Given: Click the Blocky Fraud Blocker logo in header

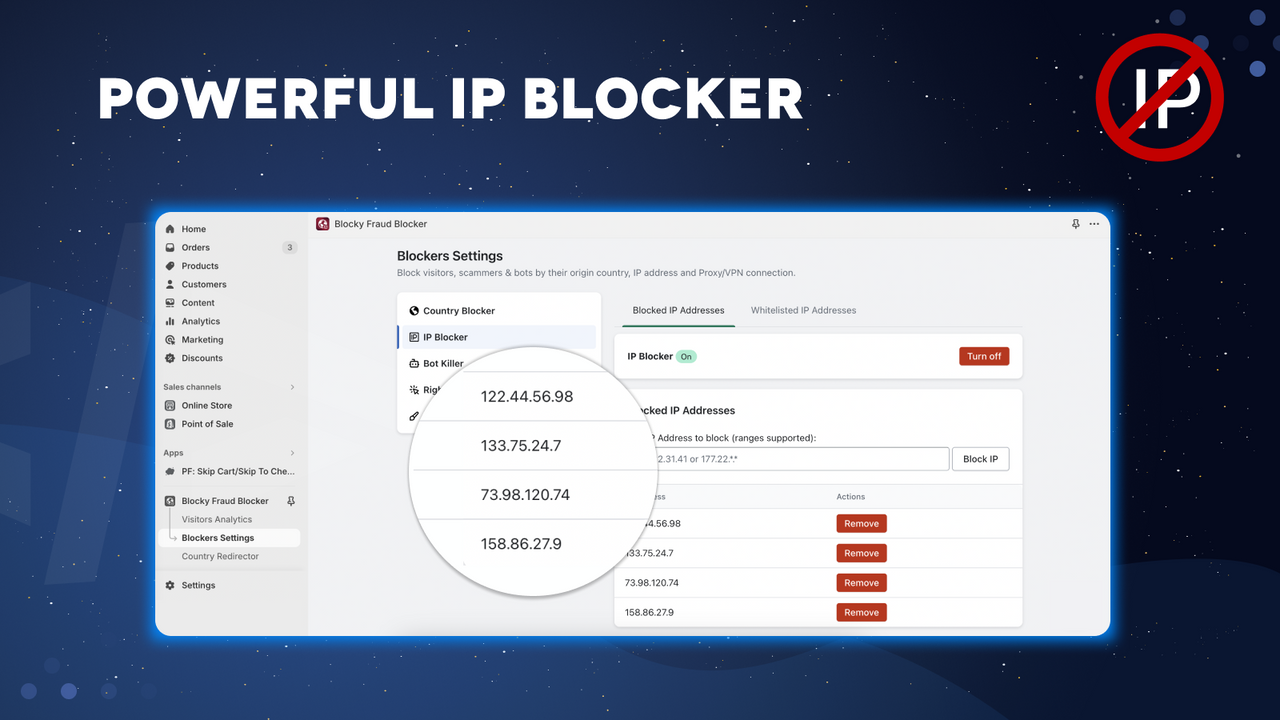Looking at the screenshot, I should point(322,224).
